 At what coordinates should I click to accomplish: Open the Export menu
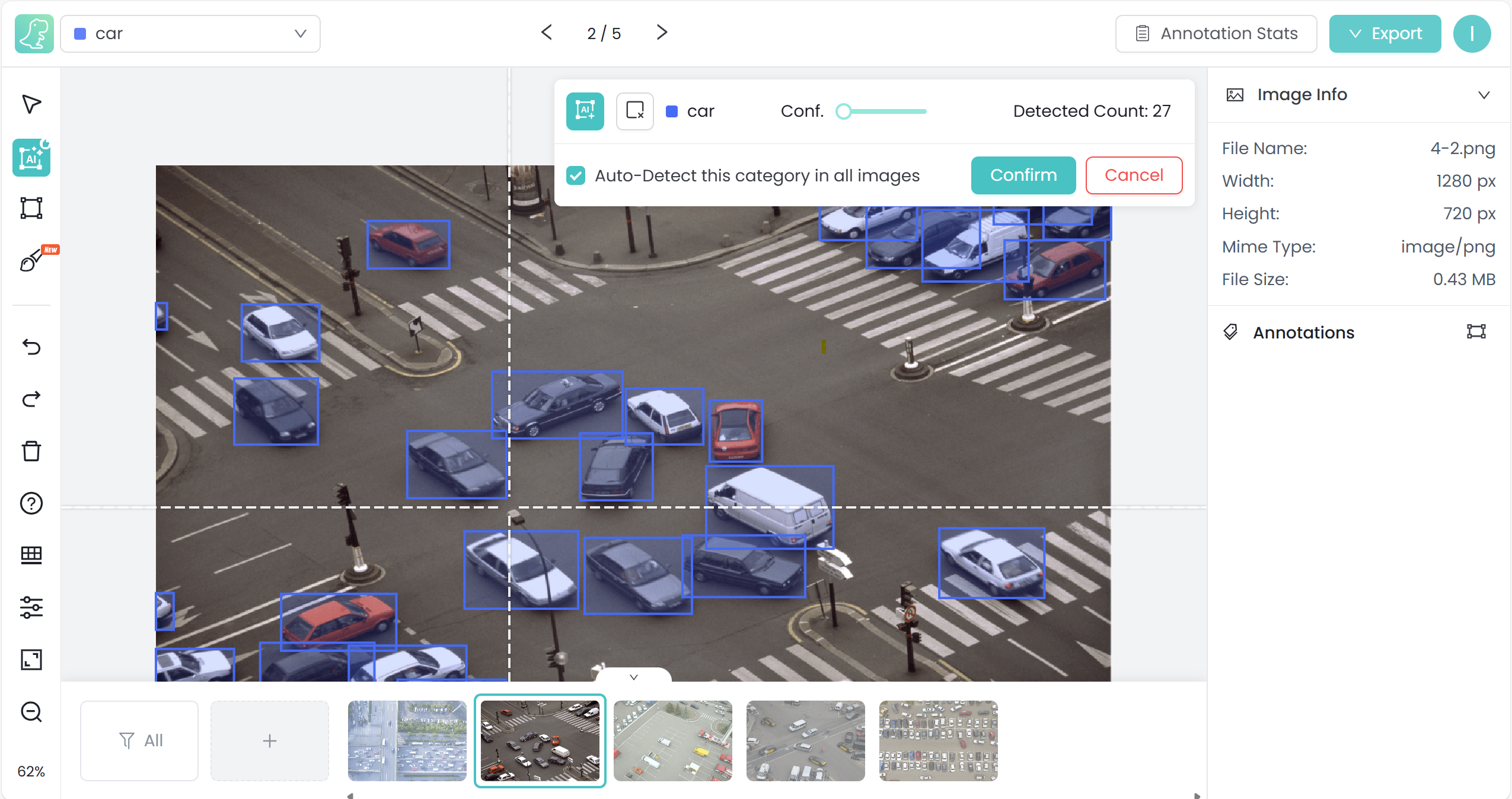[1385, 34]
